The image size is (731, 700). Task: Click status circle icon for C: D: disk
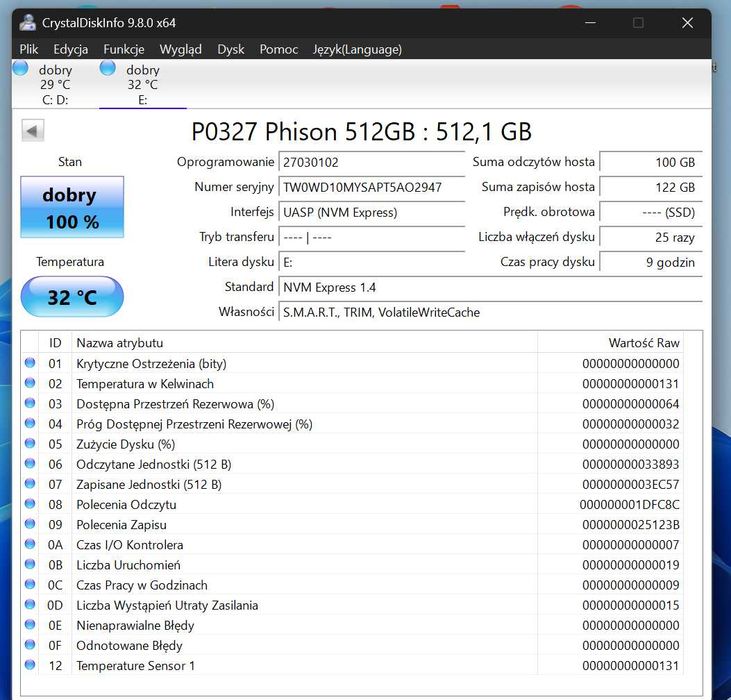pos(21,68)
